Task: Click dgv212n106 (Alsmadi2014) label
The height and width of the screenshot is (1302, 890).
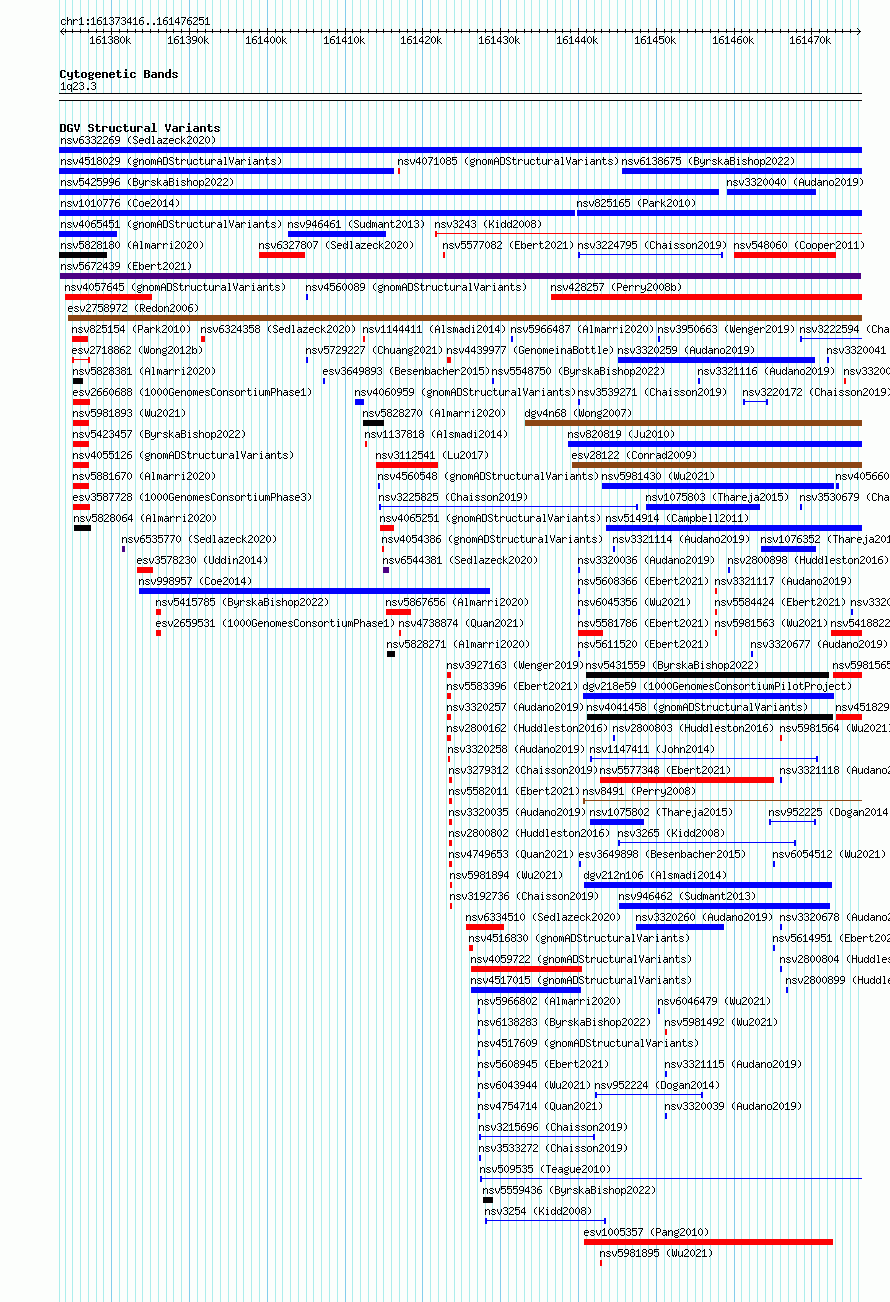Action: (x=655, y=875)
